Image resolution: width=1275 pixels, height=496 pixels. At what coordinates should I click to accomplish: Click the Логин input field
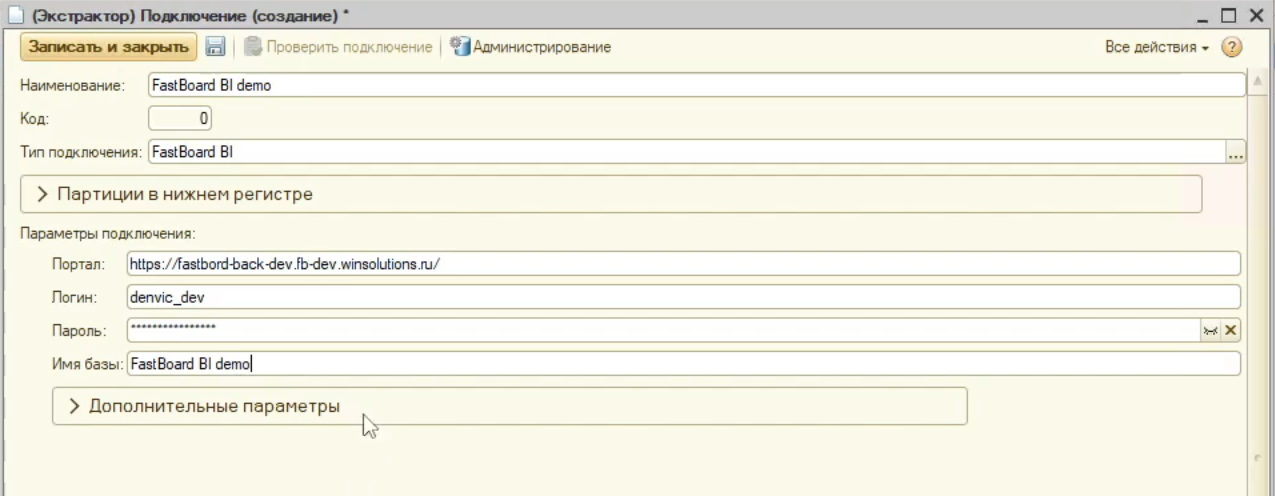(x=683, y=297)
